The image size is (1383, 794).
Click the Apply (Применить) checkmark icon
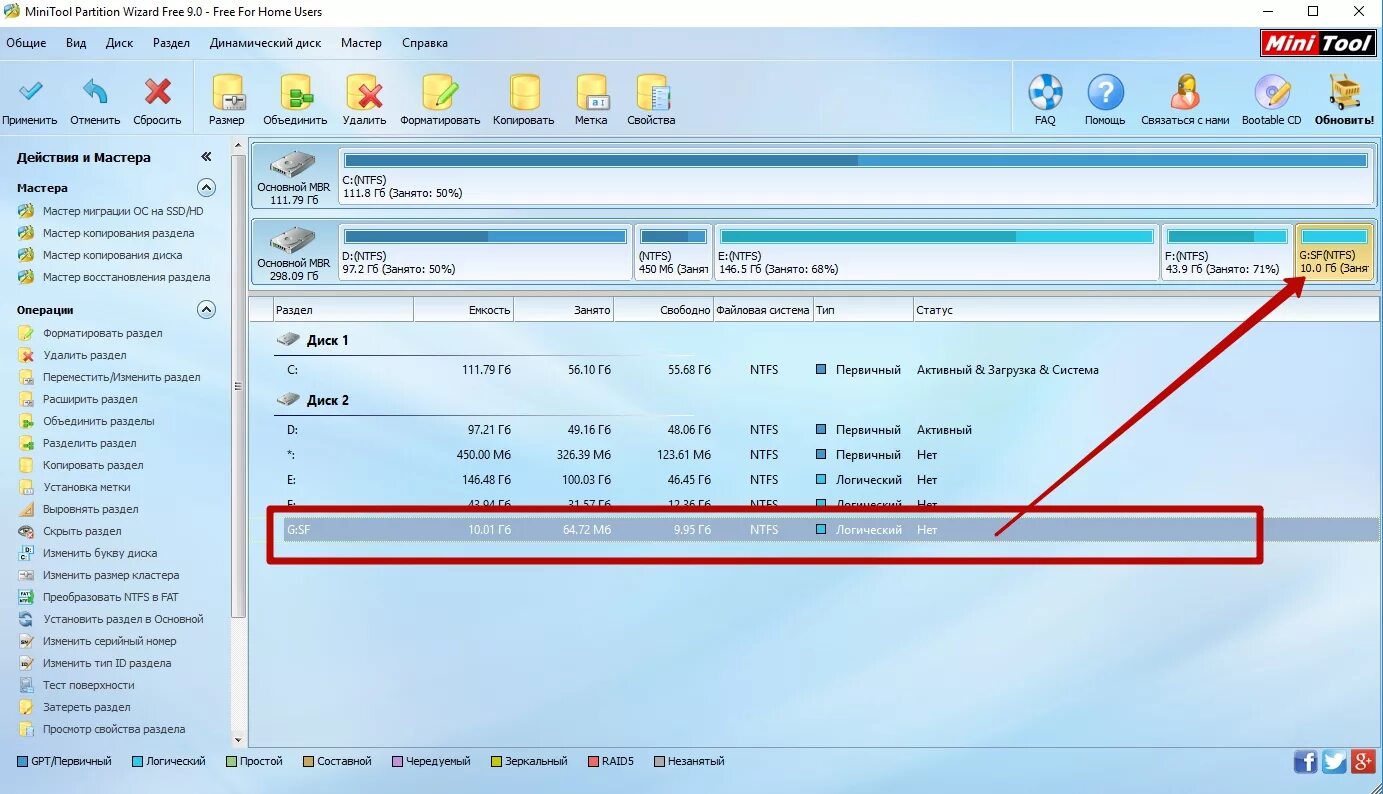pyautogui.click(x=30, y=93)
